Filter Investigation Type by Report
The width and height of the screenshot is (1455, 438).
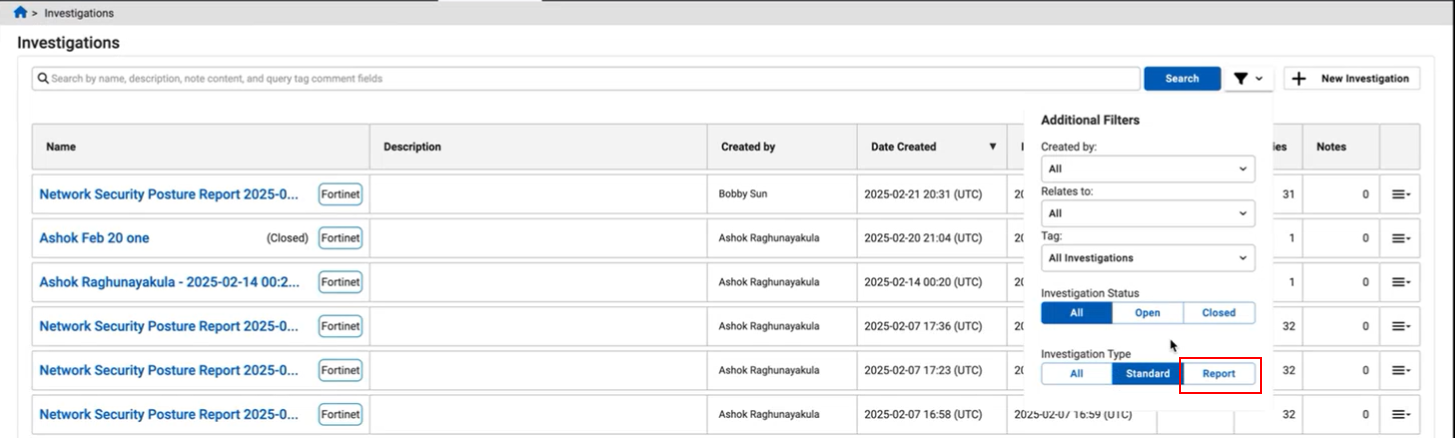(1218, 374)
